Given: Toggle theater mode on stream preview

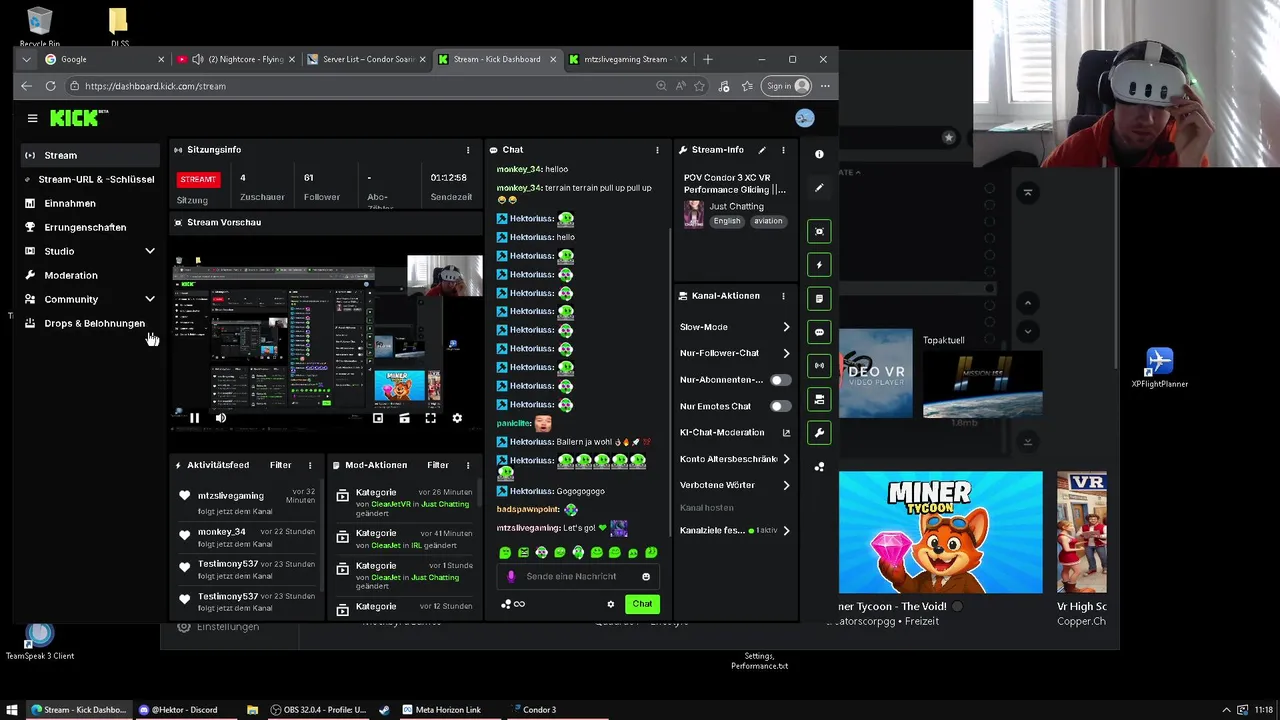Looking at the screenshot, I should [x=404, y=418].
